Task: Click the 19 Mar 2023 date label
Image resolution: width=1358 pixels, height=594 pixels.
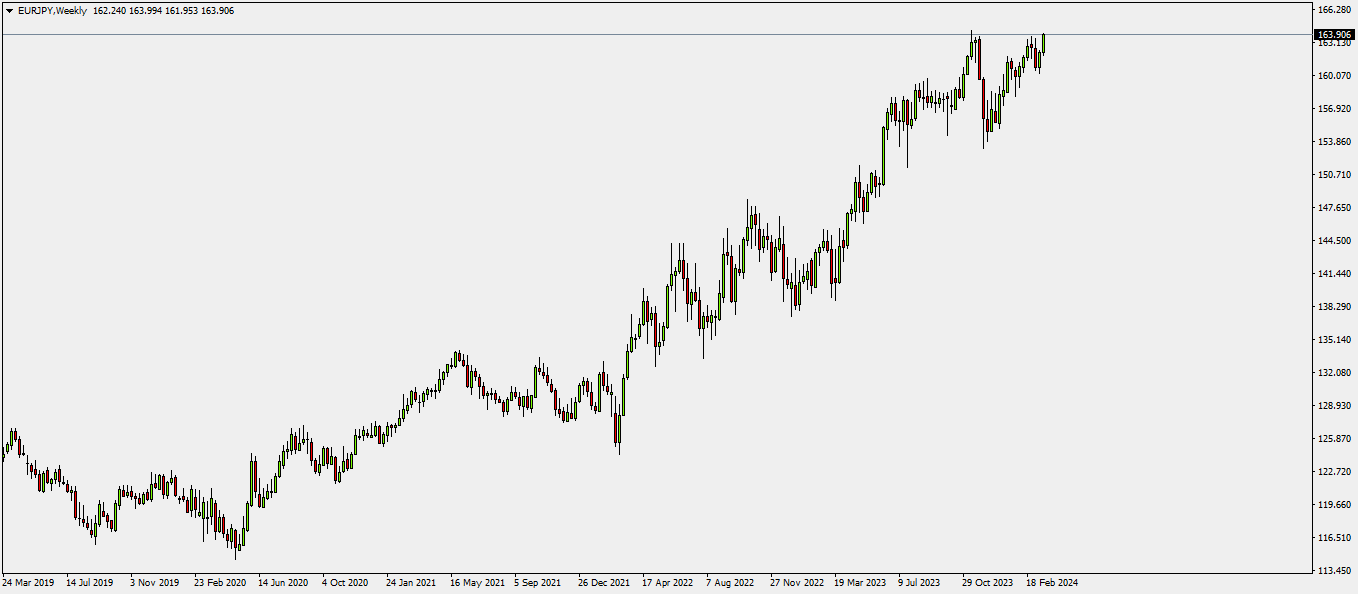Action: click(860, 582)
